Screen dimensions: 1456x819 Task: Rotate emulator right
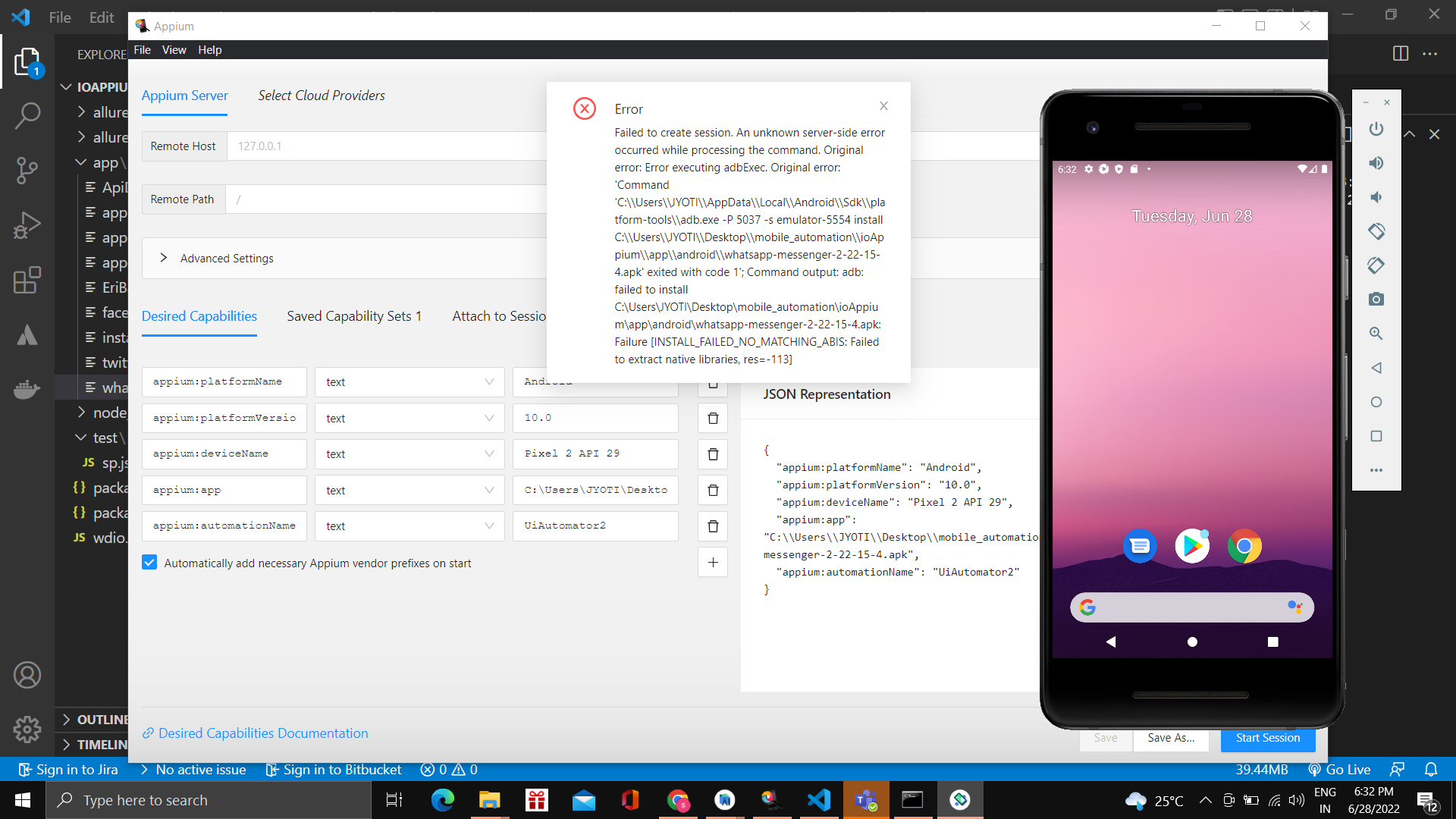point(1376,265)
